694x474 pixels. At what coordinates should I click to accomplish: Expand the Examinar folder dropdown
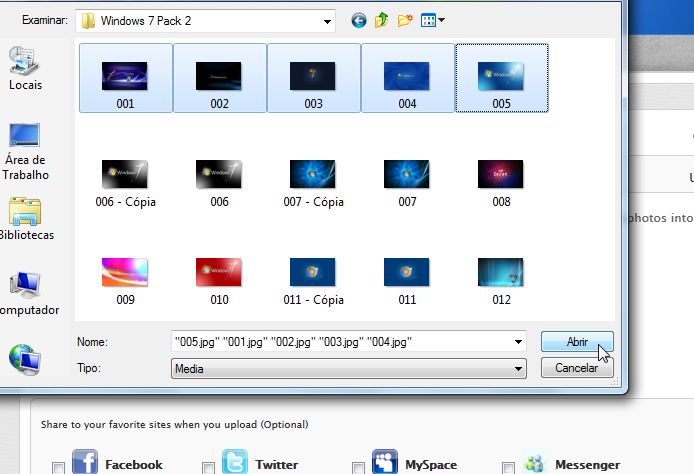tap(327, 20)
